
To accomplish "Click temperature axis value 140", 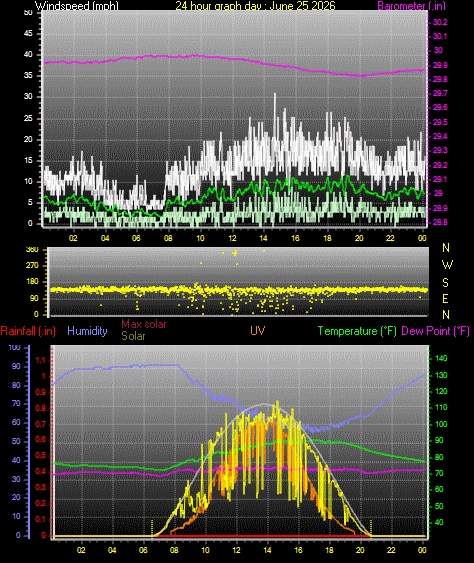I will click(x=441, y=358).
